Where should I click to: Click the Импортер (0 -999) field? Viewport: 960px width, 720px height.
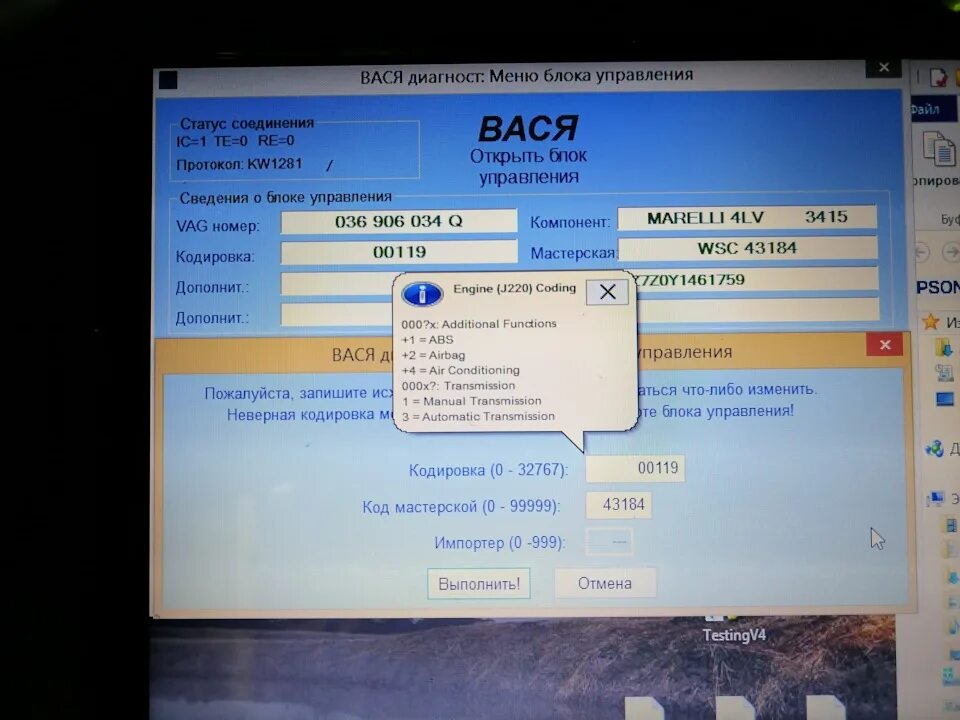pyautogui.click(x=609, y=542)
